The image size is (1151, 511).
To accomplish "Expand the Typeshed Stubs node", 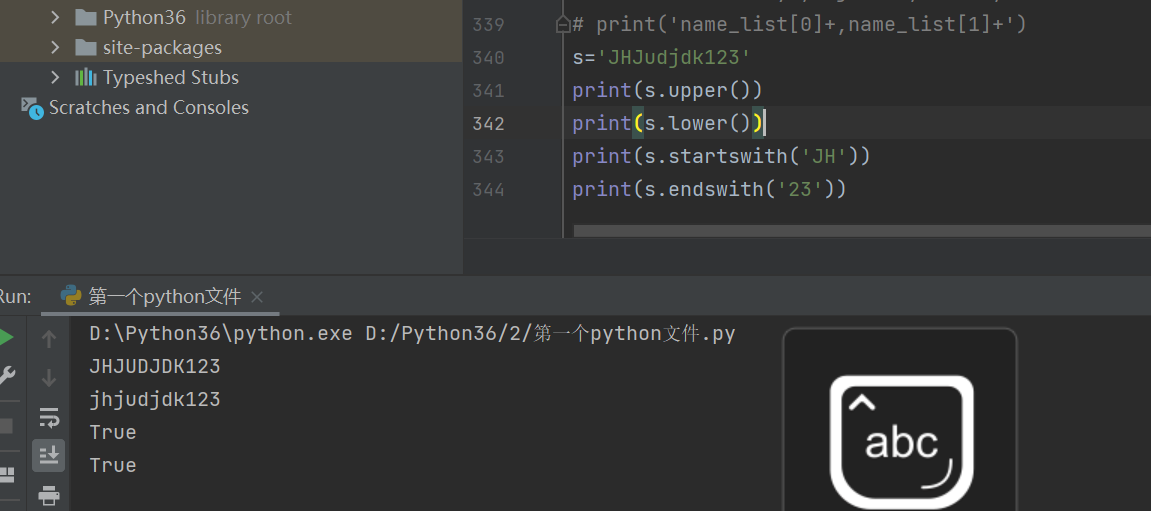I will click(55, 77).
